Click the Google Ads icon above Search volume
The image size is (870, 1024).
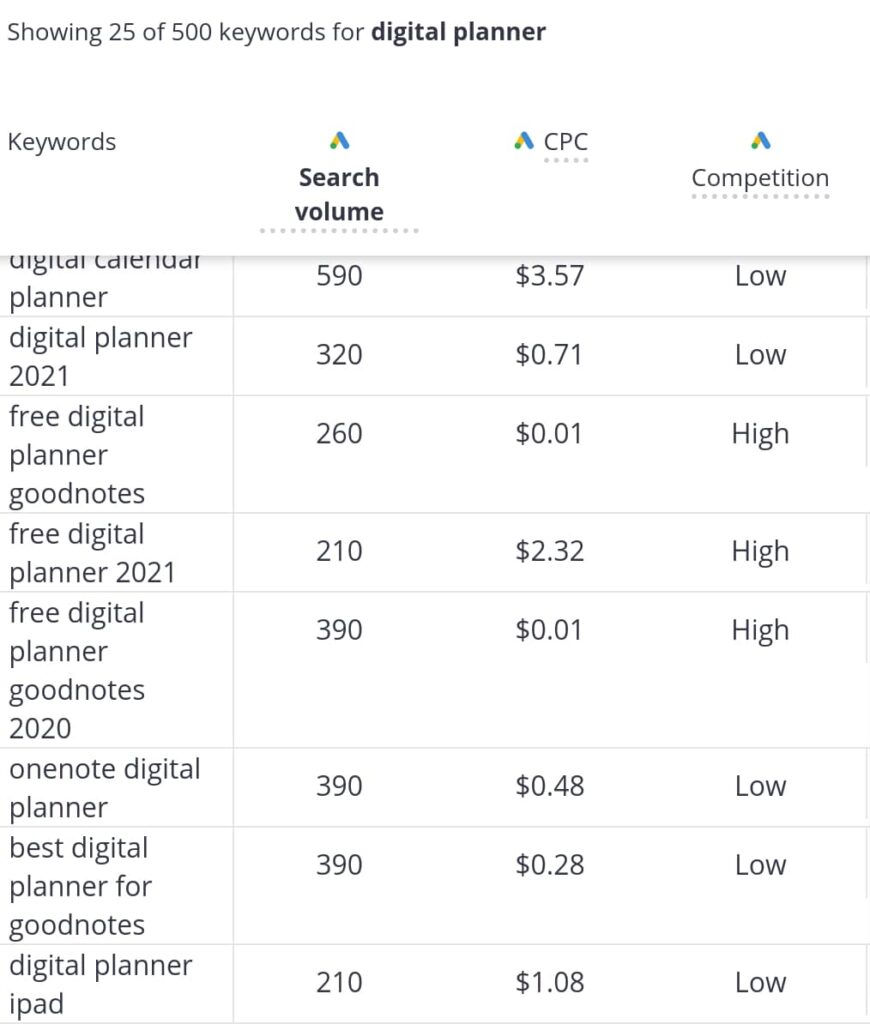tap(339, 141)
